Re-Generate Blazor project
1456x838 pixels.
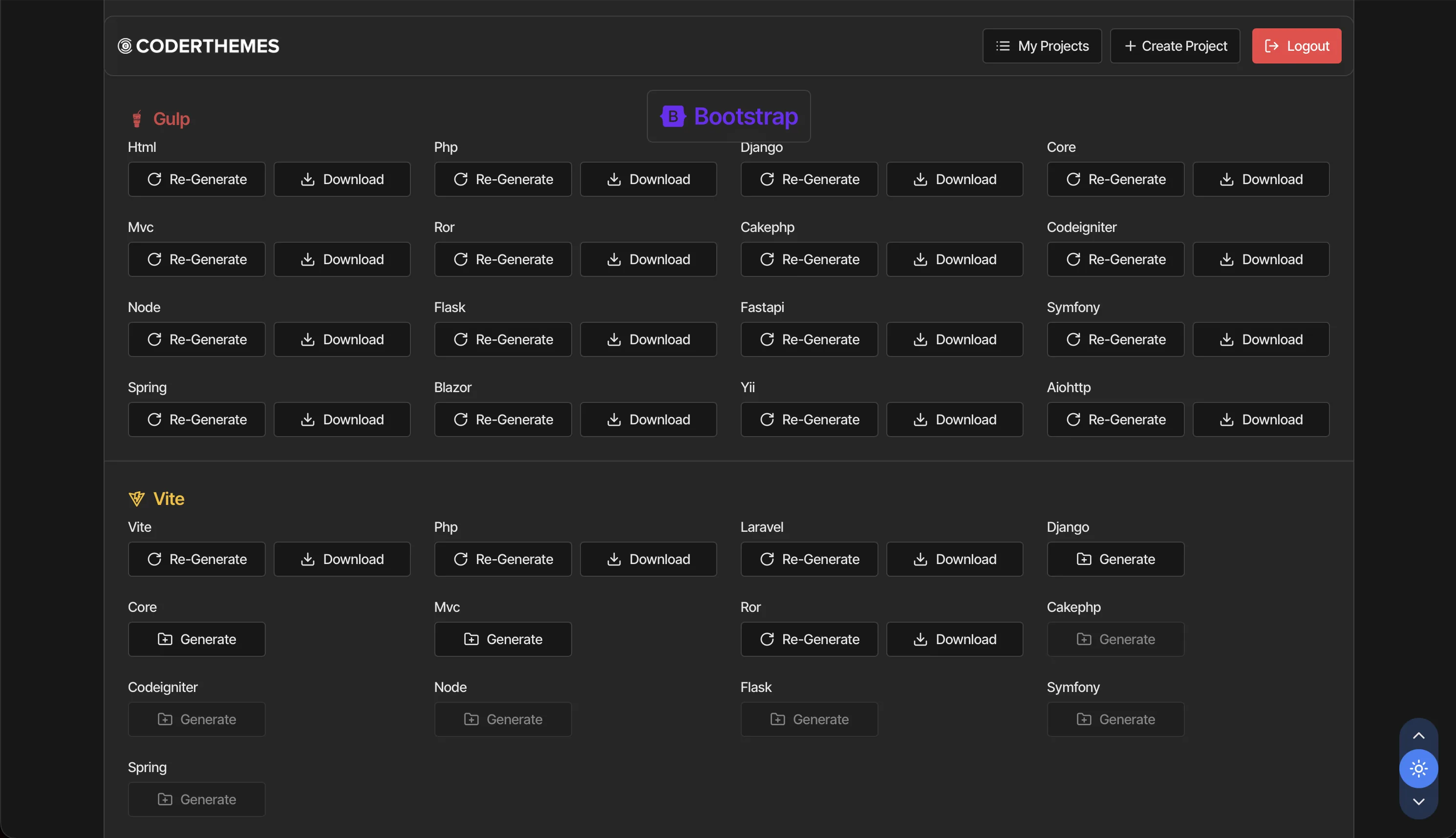point(503,419)
